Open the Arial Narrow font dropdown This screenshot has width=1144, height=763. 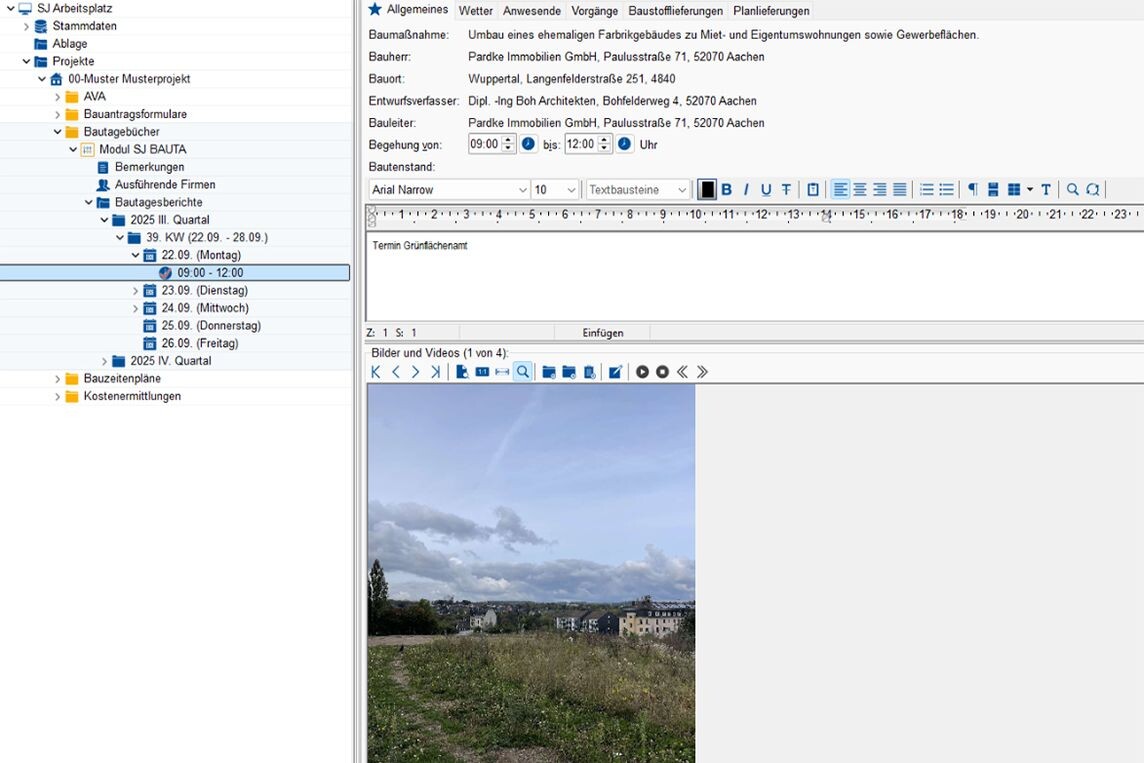click(522, 190)
